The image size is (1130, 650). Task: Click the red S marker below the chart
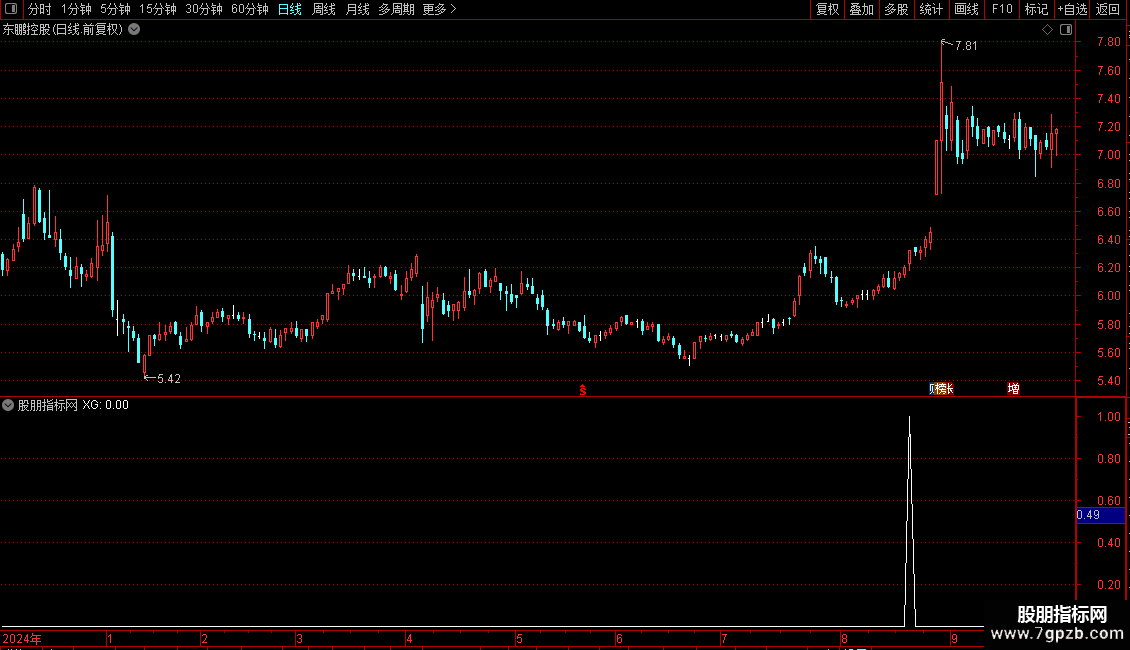tap(582, 390)
